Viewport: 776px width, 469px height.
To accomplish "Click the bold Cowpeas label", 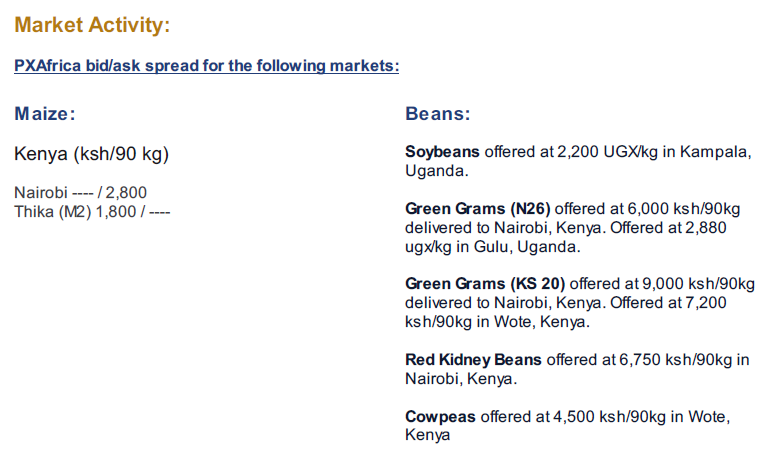I will 440,417.
